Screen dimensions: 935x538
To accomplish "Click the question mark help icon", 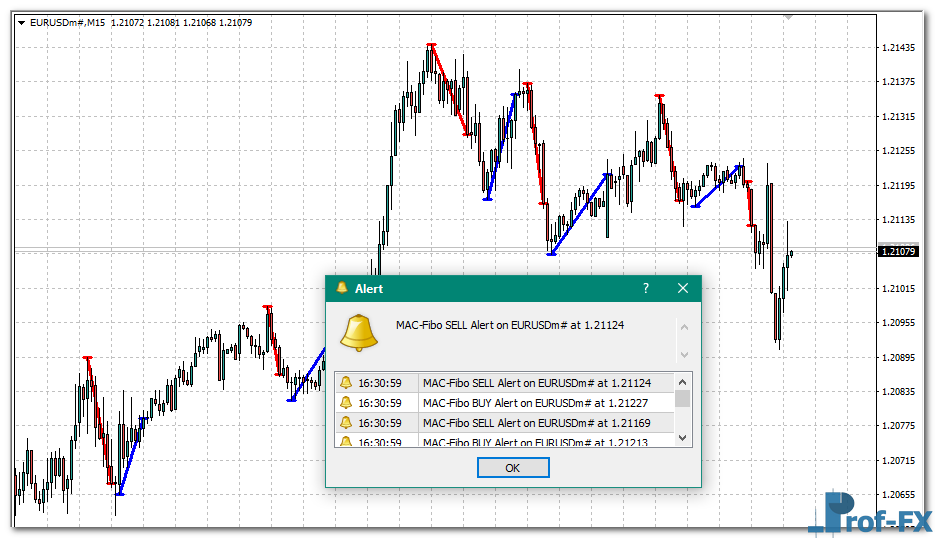I will pyautogui.click(x=646, y=288).
